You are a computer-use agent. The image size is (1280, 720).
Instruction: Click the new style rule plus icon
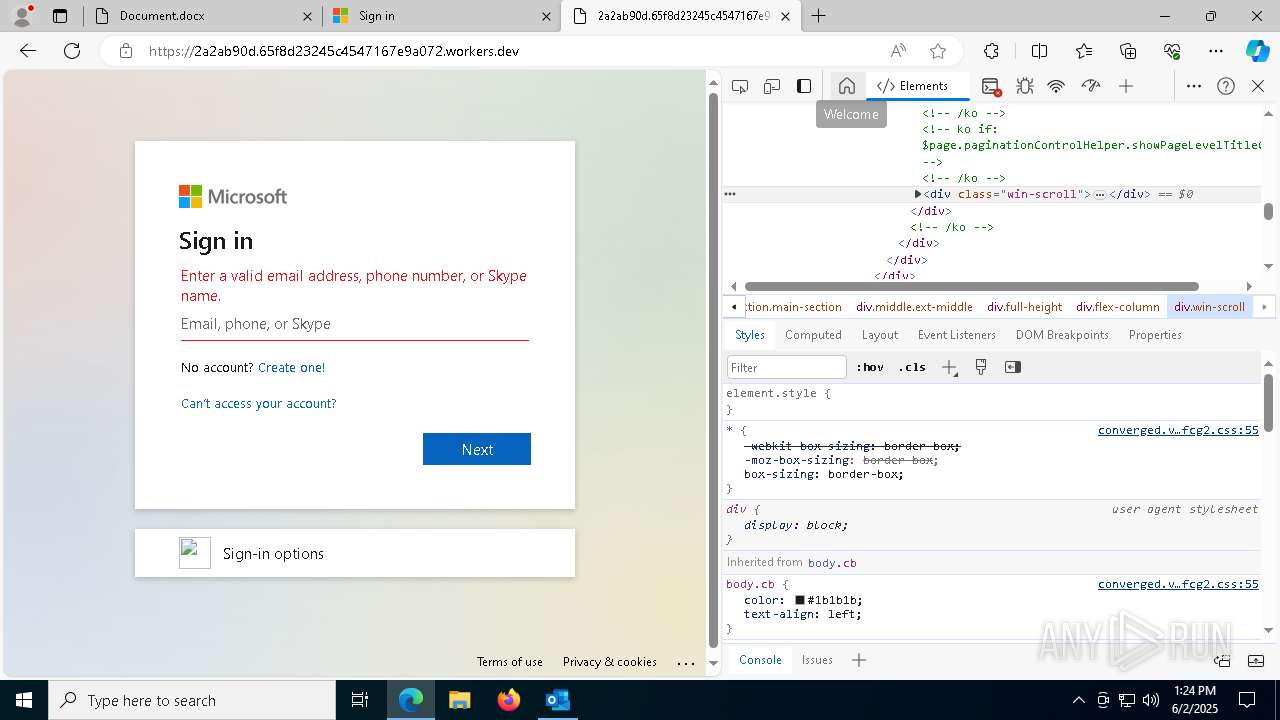click(949, 367)
